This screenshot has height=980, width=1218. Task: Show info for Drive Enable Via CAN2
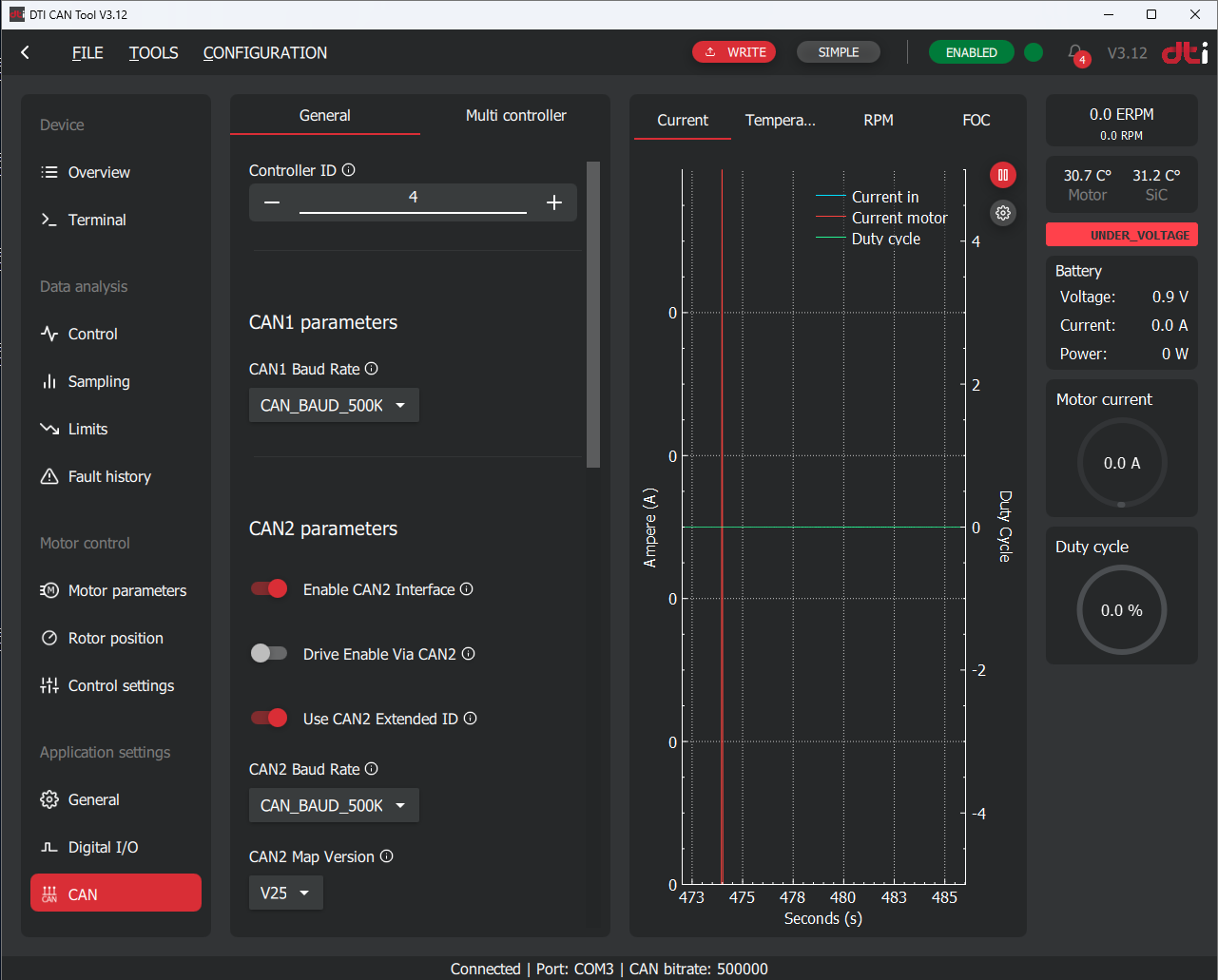point(469,654)
